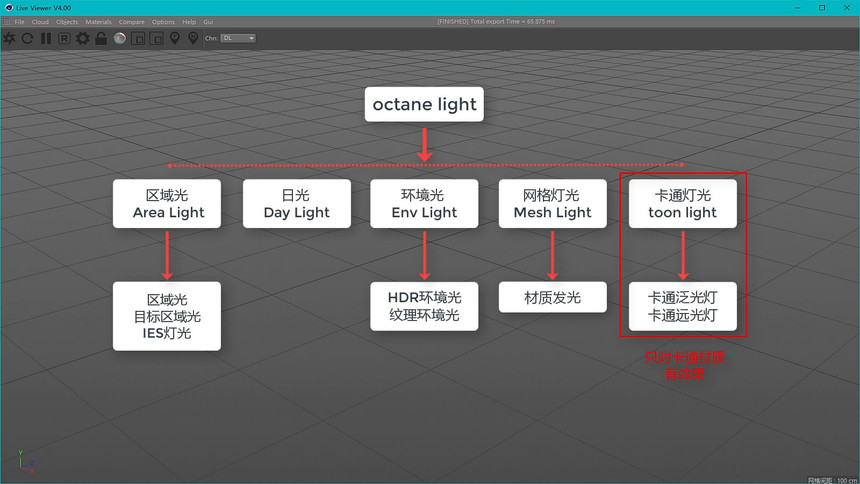Screen dimensions: 860x484
Task: Select the film region icon
Action: pyautogui.click(x=156, y=38)
